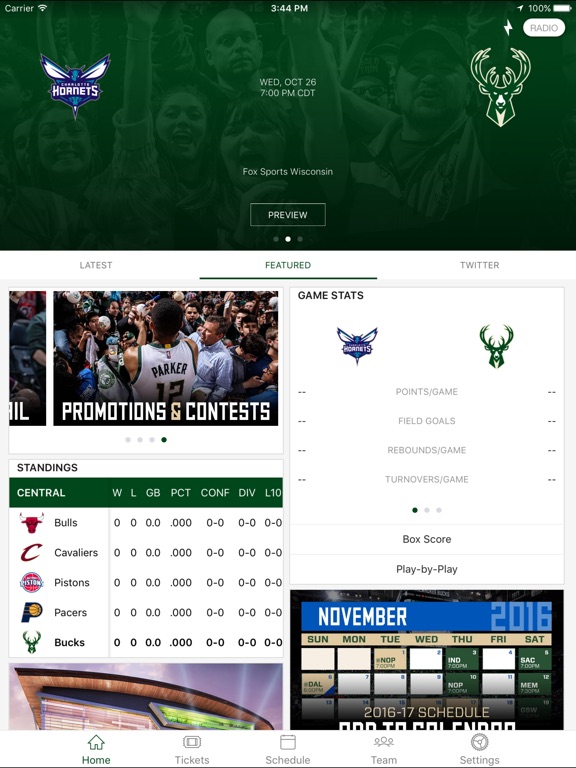
Task: Open the Schedule calendar icon
Action: point(288,742)
